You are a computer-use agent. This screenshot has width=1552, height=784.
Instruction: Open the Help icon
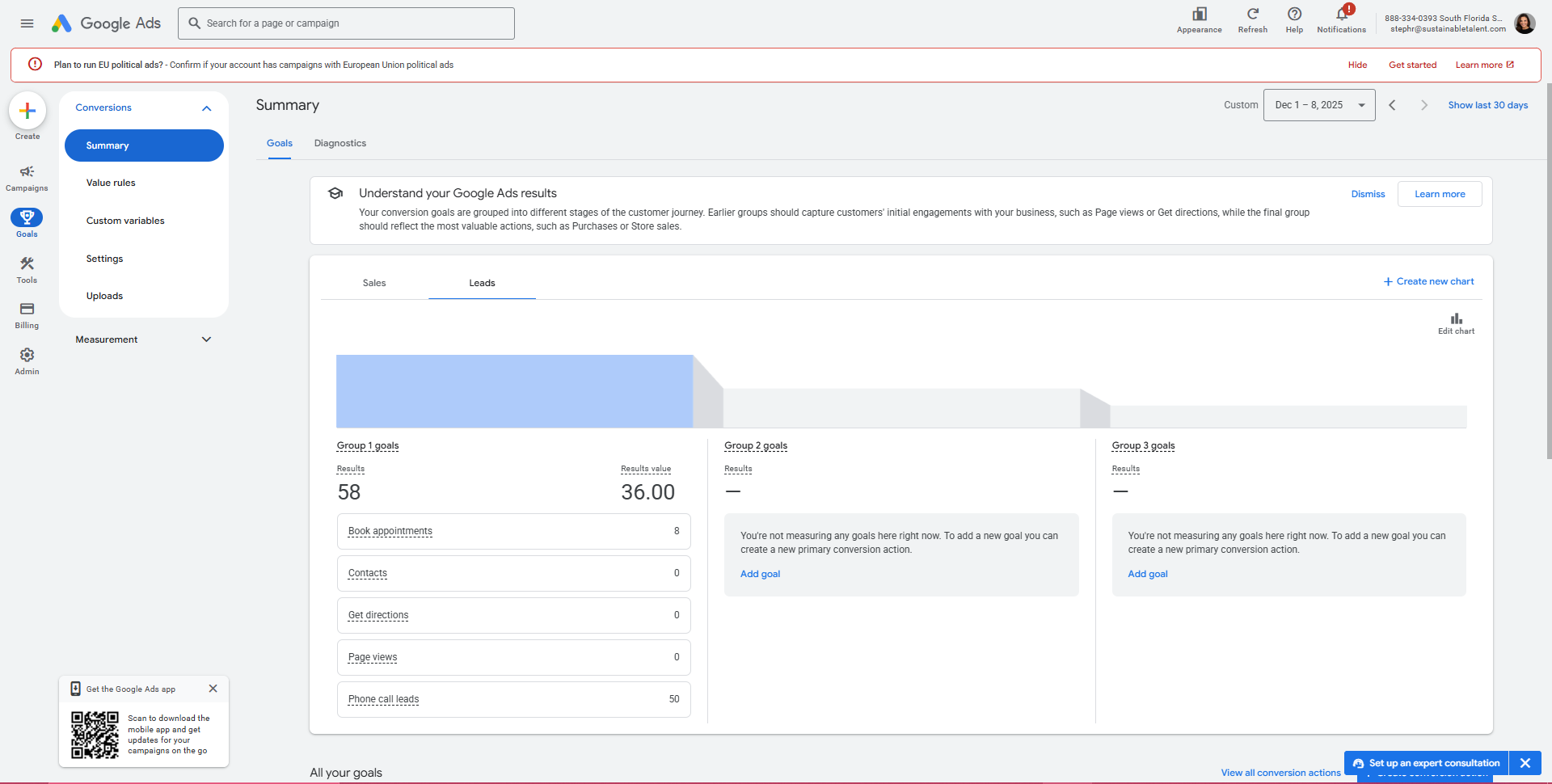click(x=1294, y=21)
